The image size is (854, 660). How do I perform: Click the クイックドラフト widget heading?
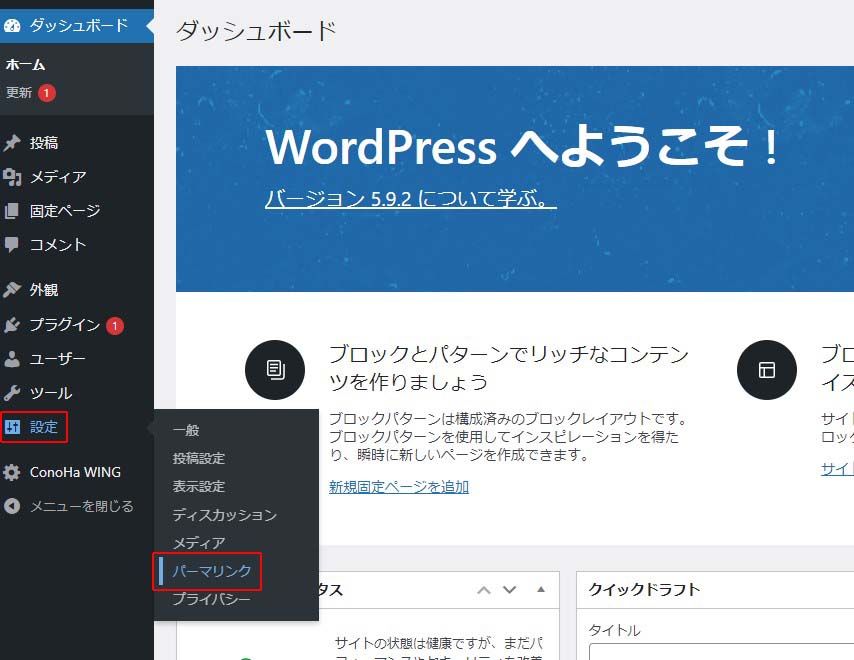pos(644,590)
